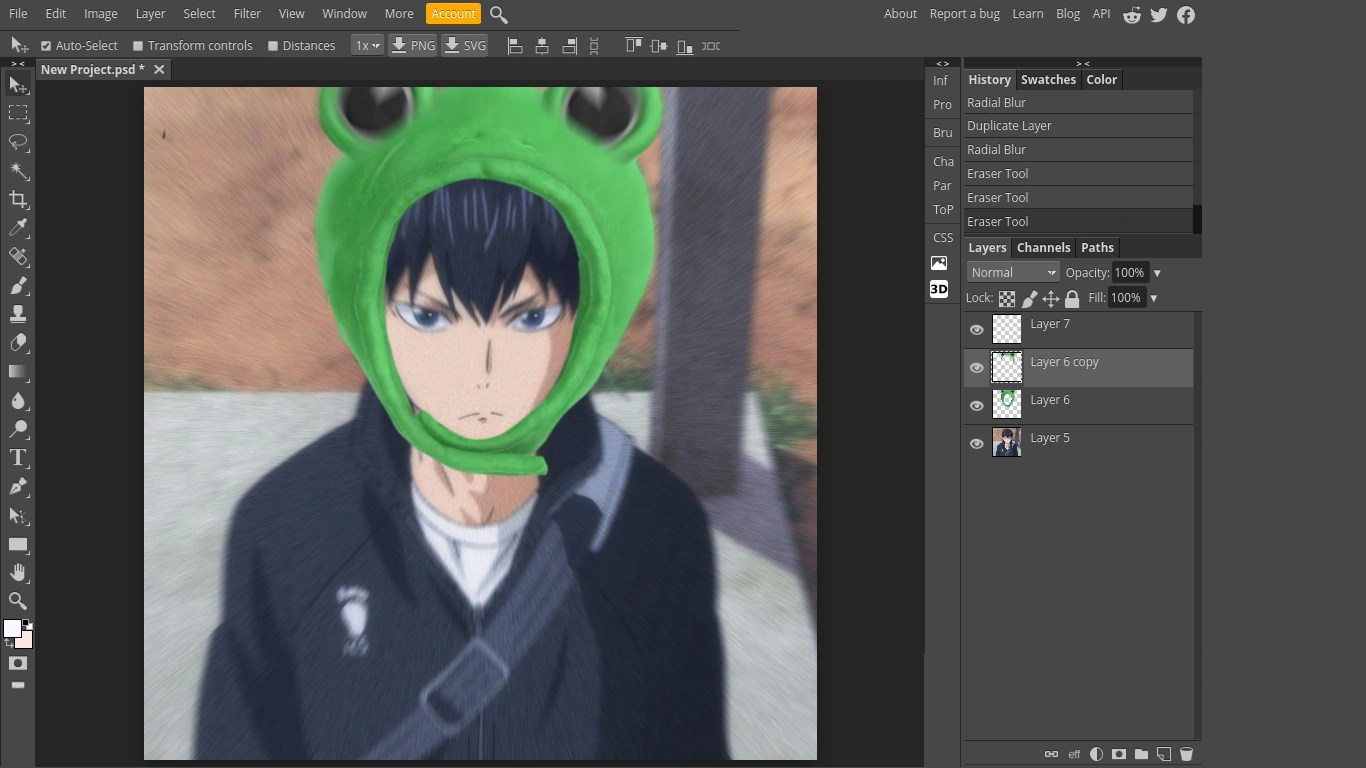Viewport: 1366px width, 768px height.
Task: Delete the selected layer with trash icon
Action: coord(1187,754)
